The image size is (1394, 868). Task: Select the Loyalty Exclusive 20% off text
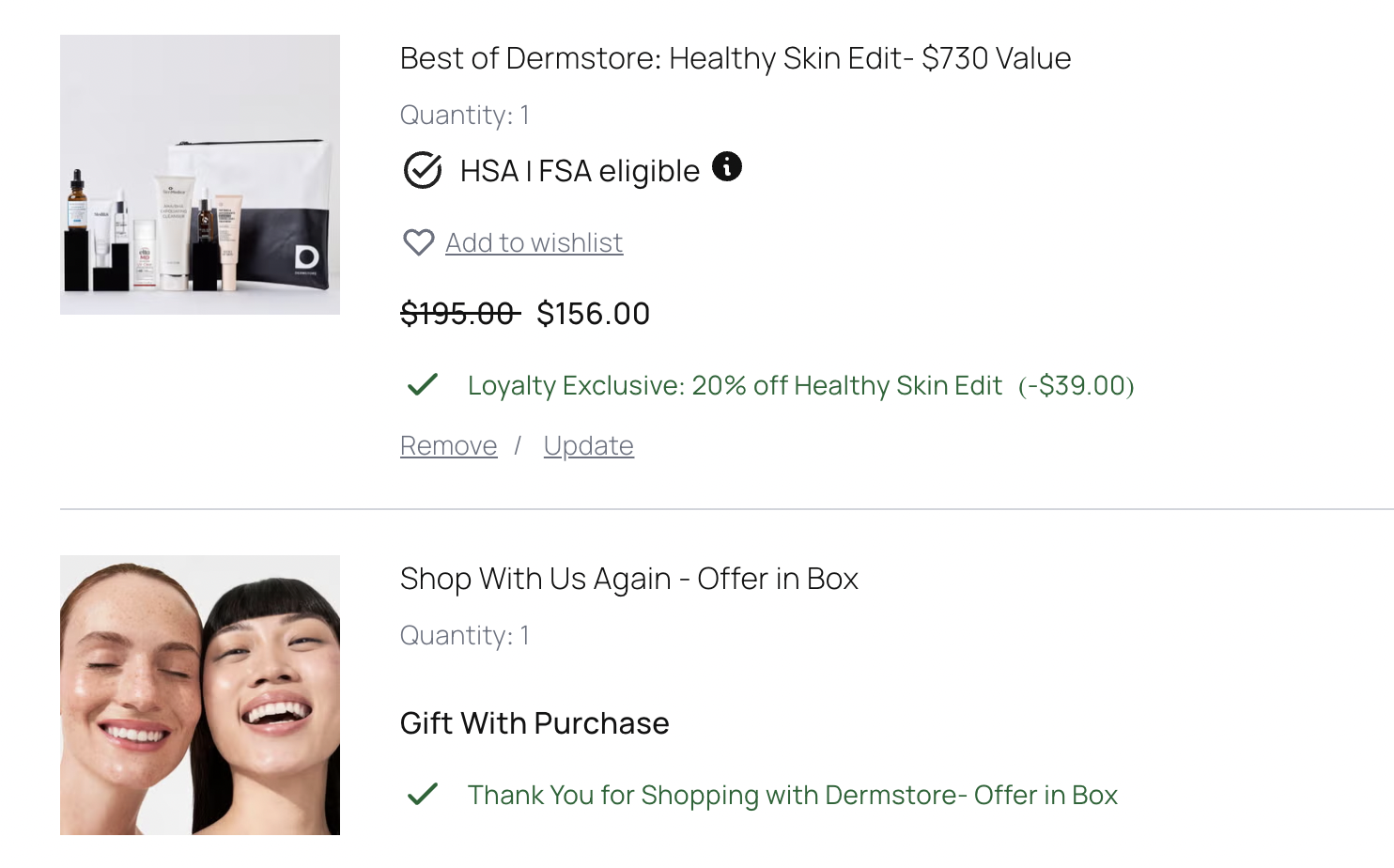pos(735,385)
